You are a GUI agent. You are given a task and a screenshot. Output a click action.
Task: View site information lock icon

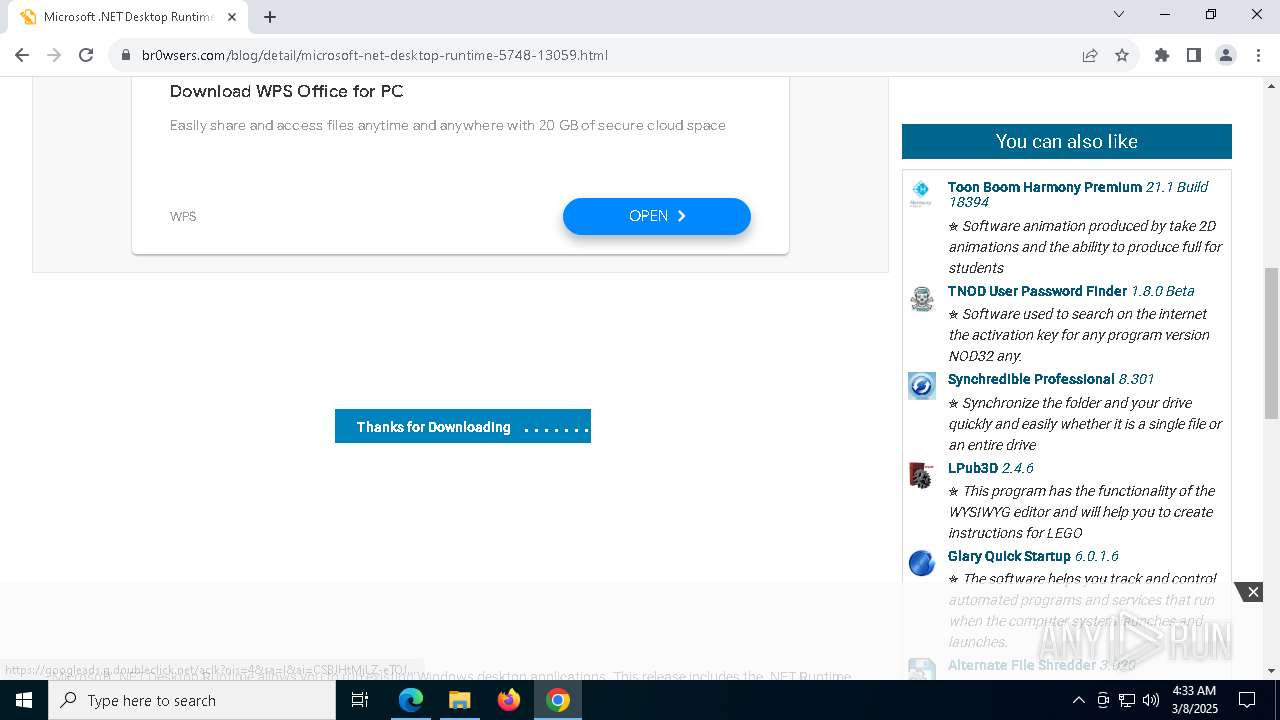pos(126,55)
